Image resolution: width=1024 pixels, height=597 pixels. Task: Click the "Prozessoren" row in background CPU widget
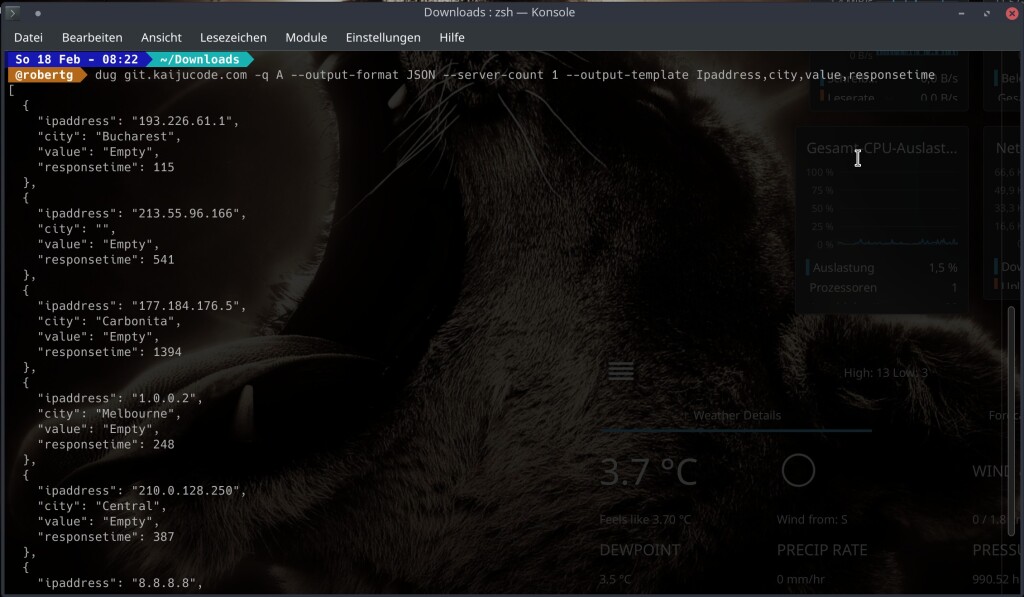pyautogui.click(x=883, y=287)
